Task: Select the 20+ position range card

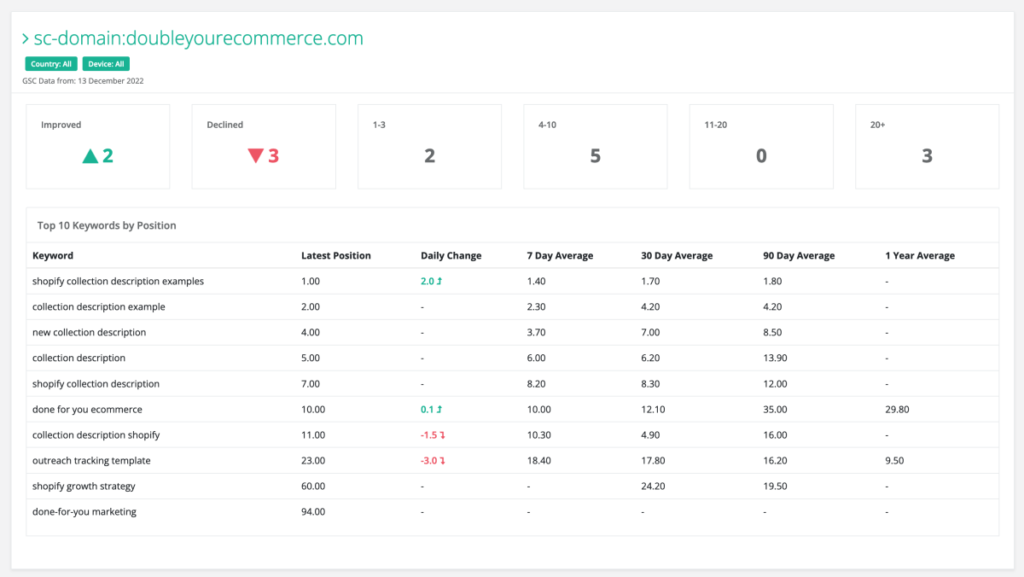Action: (927, 147)
